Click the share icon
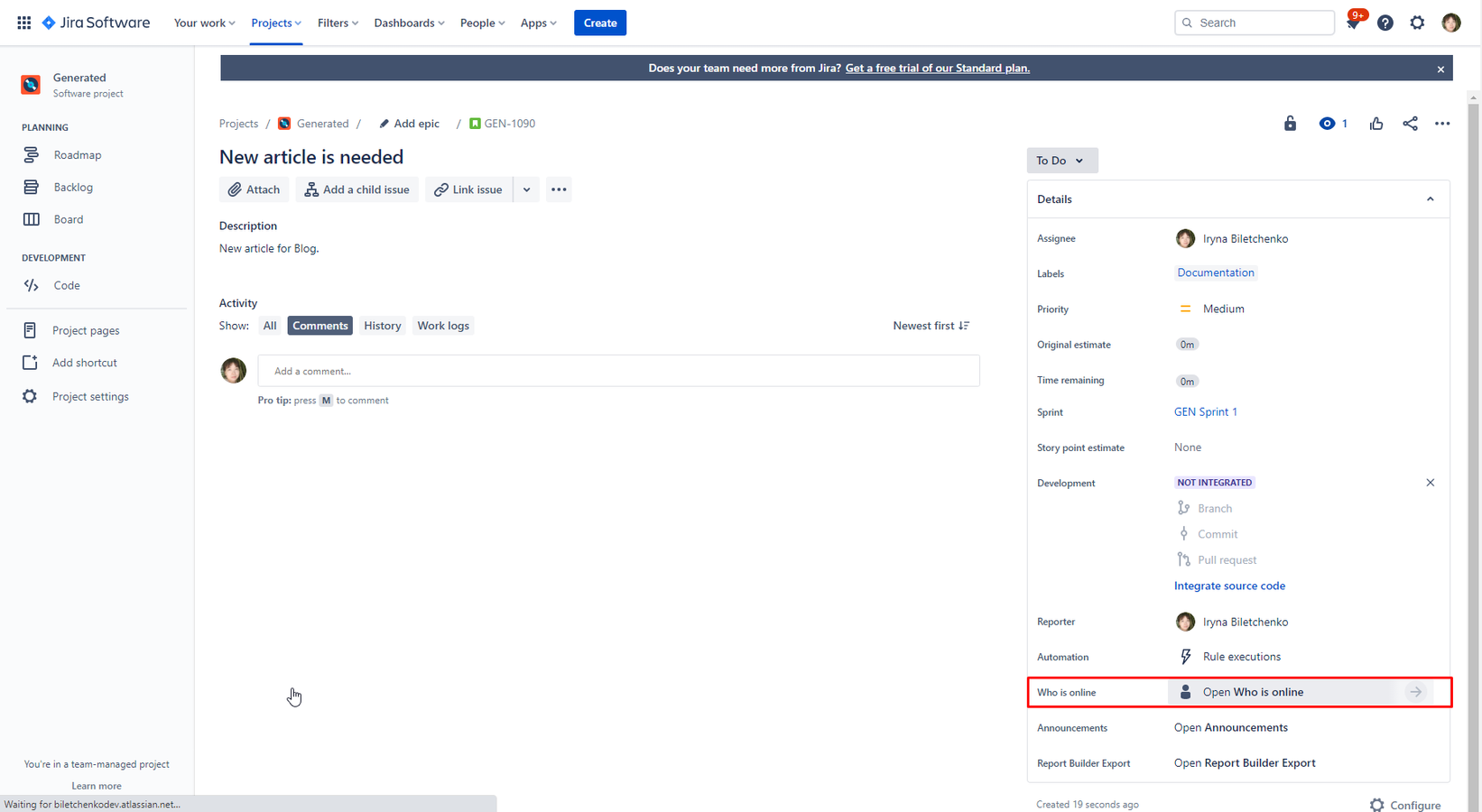The width and height of the screenshot is (1482, 812). pyautogui.click(x=1411, y=124)
